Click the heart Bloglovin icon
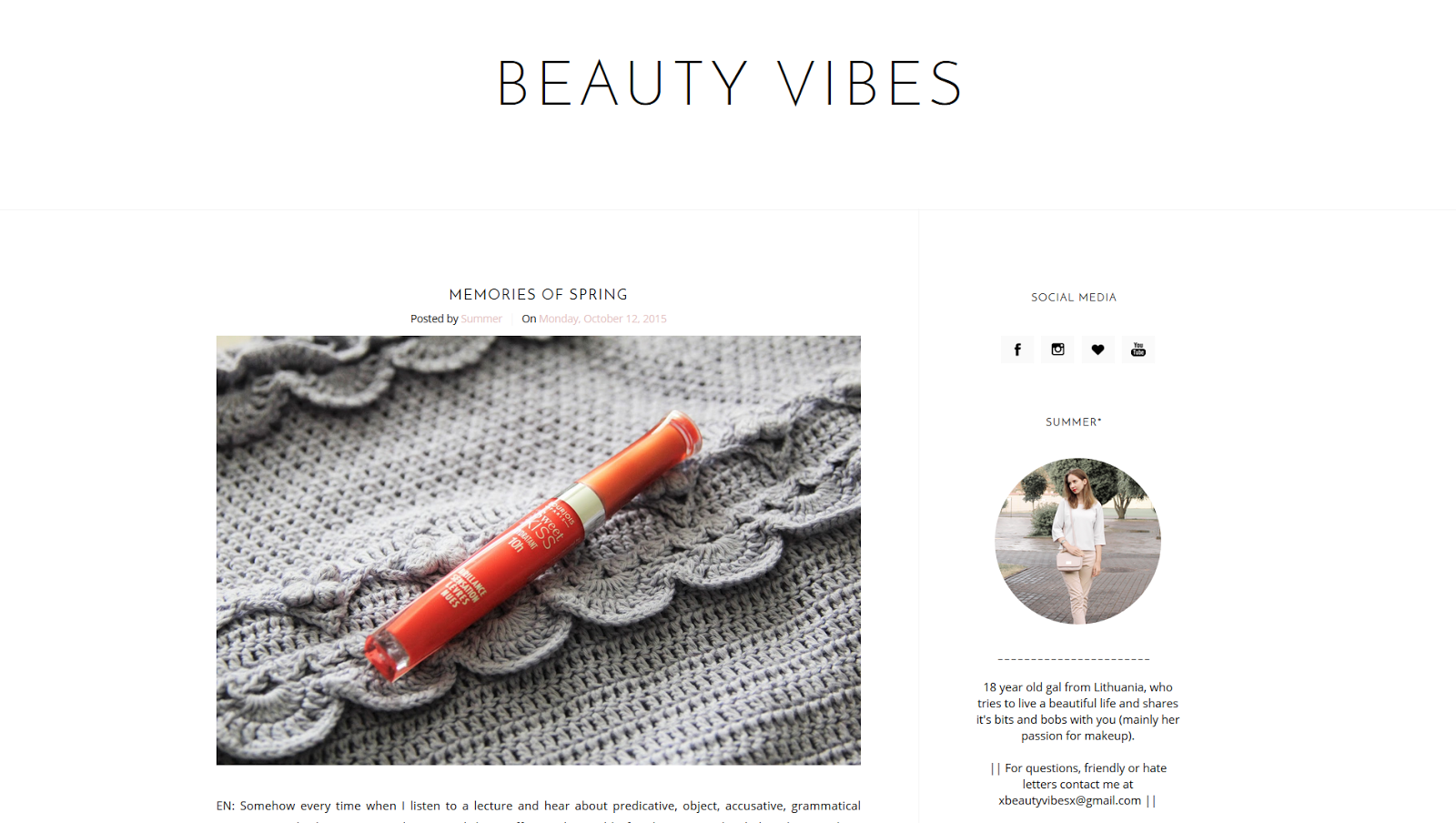 1097,350
